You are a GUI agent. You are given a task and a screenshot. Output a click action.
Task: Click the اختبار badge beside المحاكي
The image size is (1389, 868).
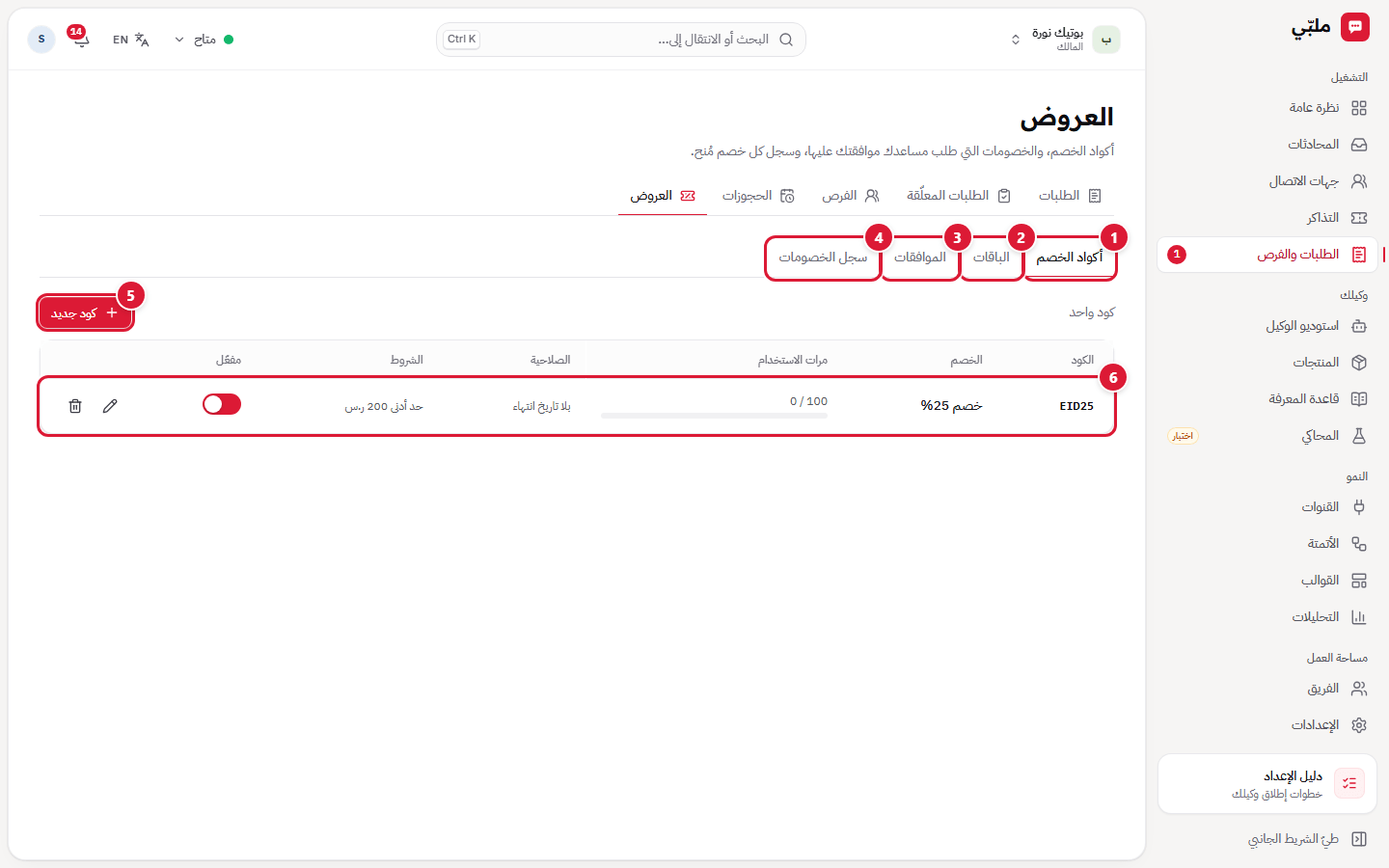[x=1183, y=436]
